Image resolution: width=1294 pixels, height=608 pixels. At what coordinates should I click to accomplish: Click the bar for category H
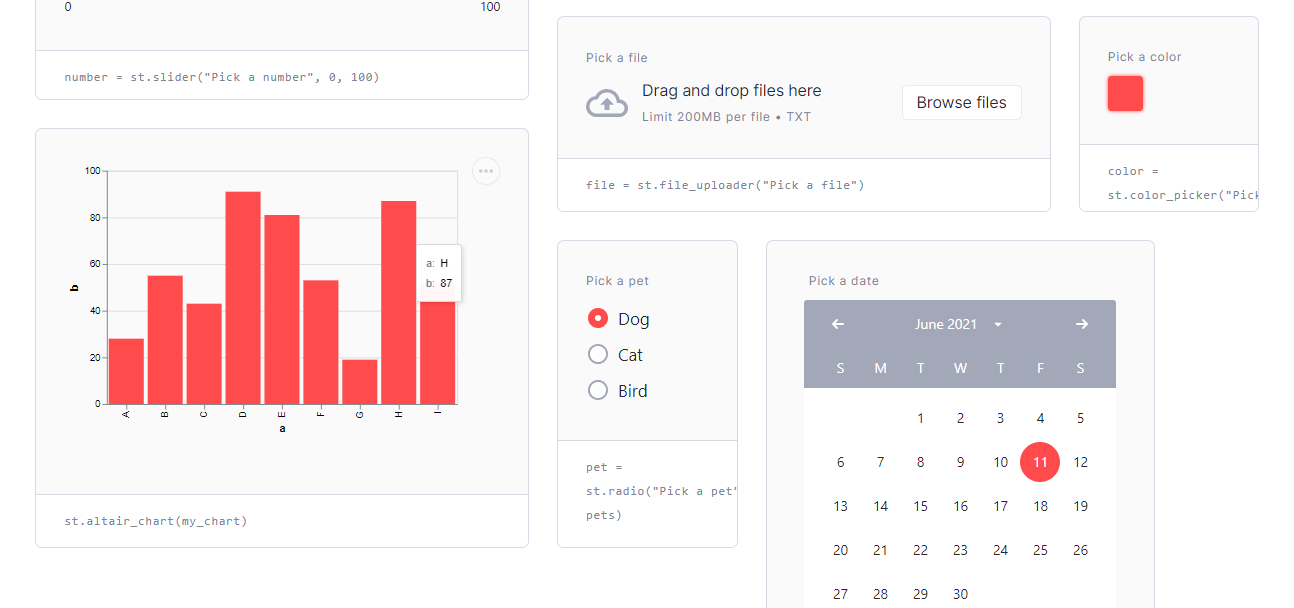399,302
